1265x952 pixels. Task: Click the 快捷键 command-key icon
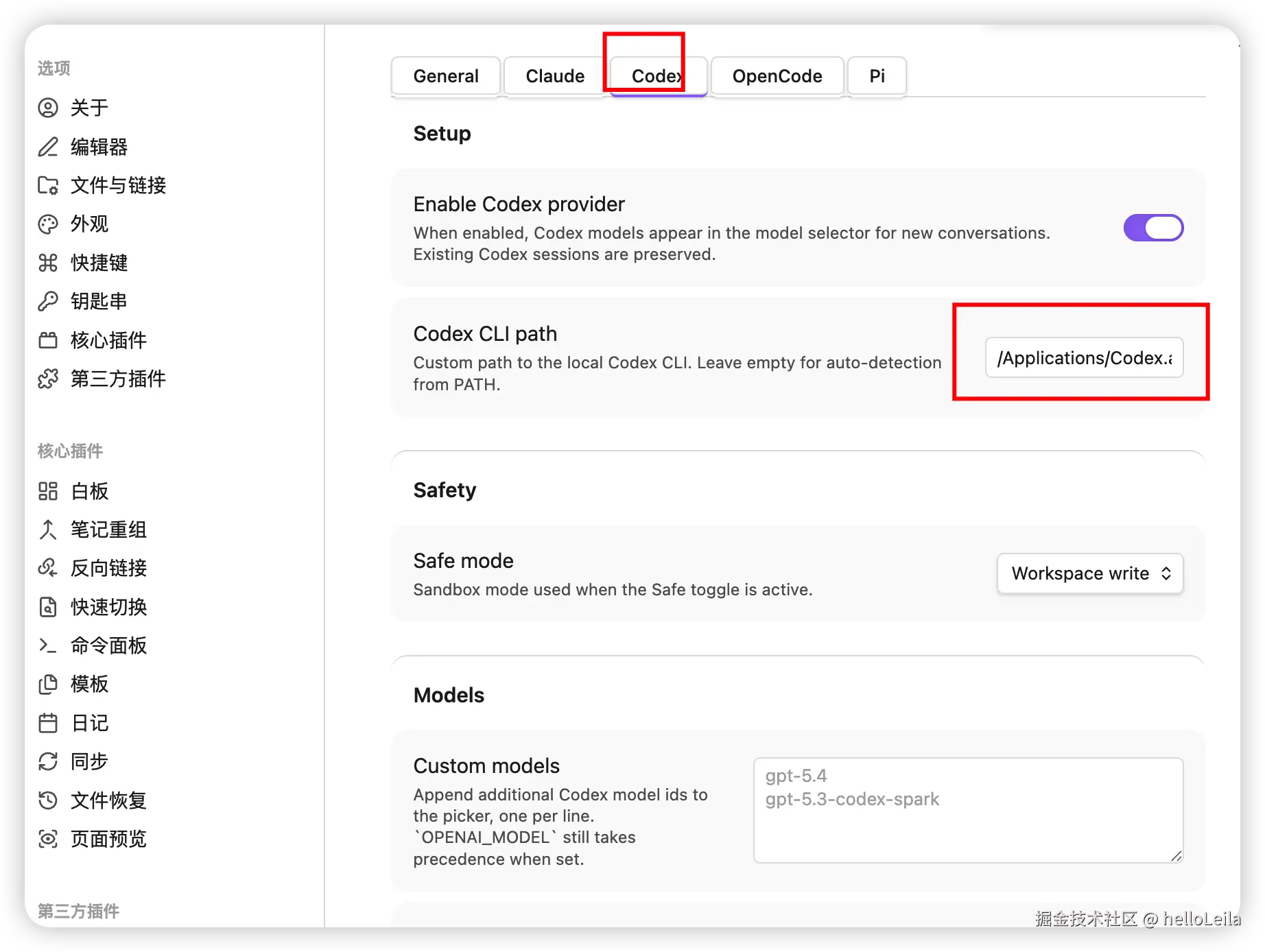click(48, 263)
